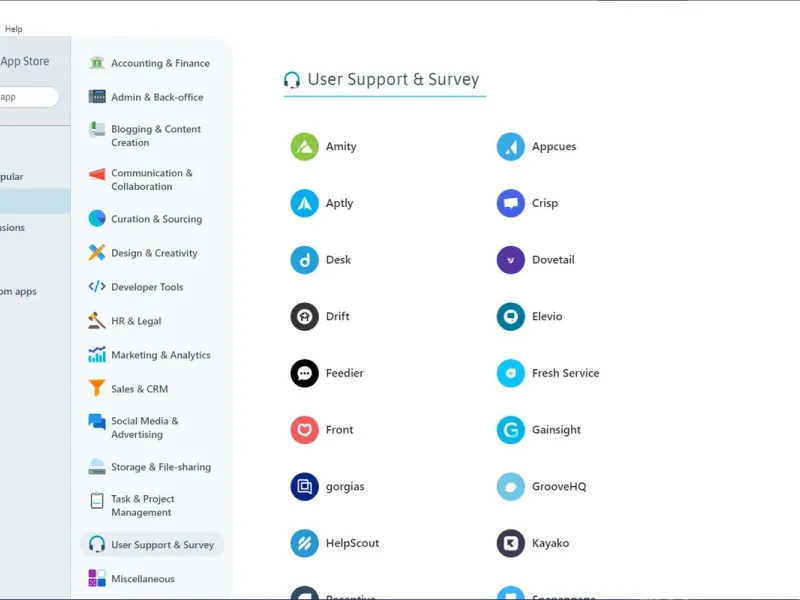The width and height of the screenshot is (800, 600).
Task: Choose the Desk app icon
Action: pyautogui.click(x=305, y=260)
